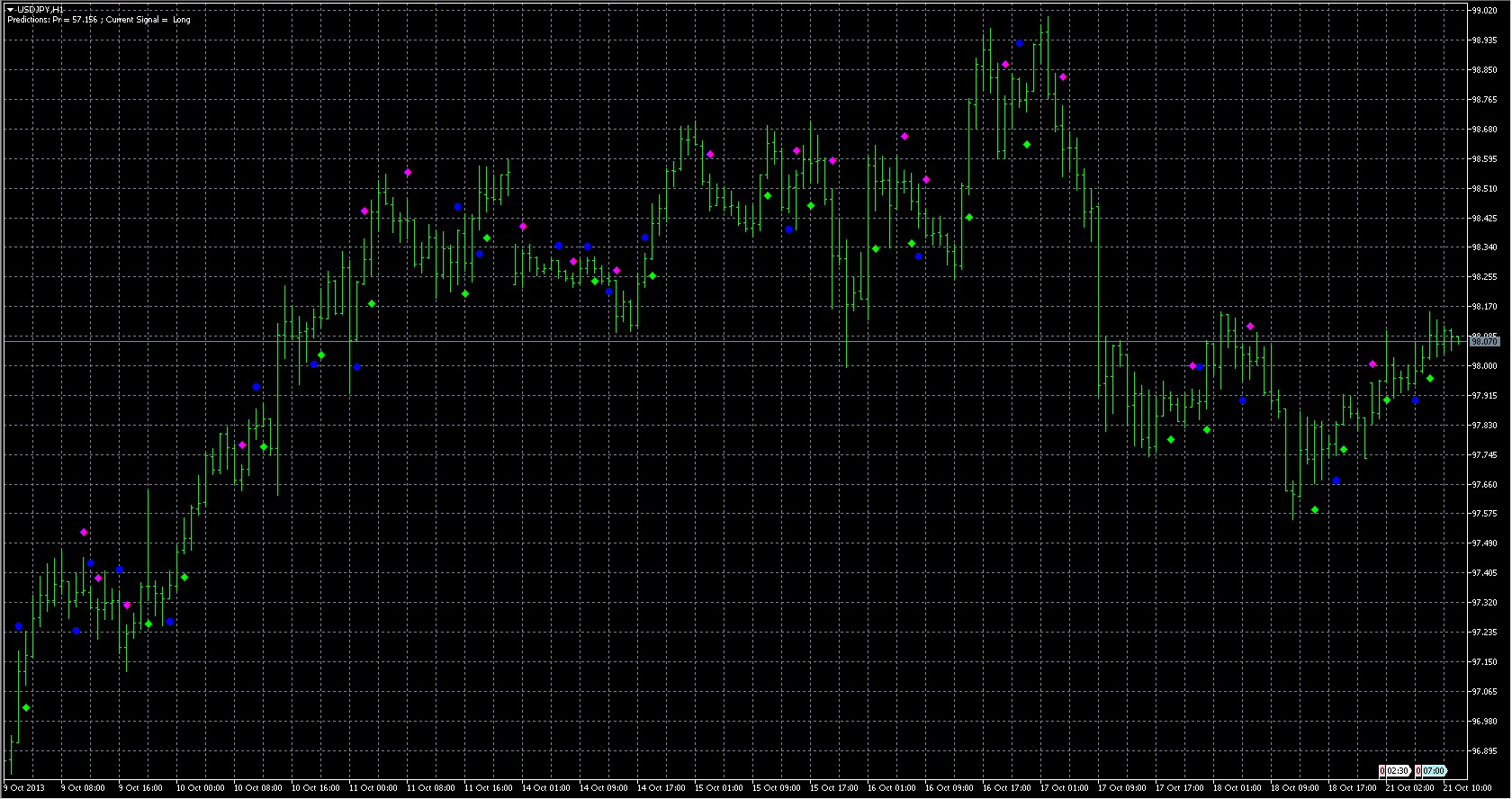Open the USDJPY,H1 chart dropdown arrow

10,9
